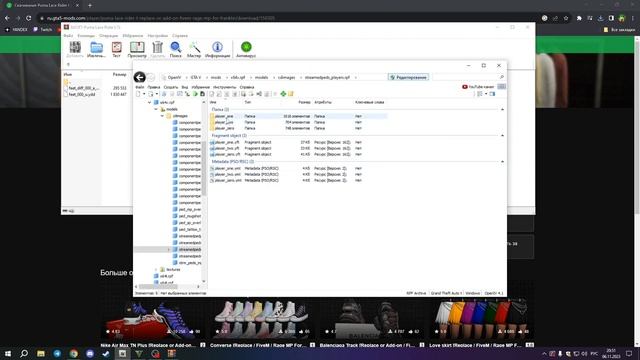Click the taskbar search icon
The height and width of the screenshot is (360, 640).
point(24,353)
